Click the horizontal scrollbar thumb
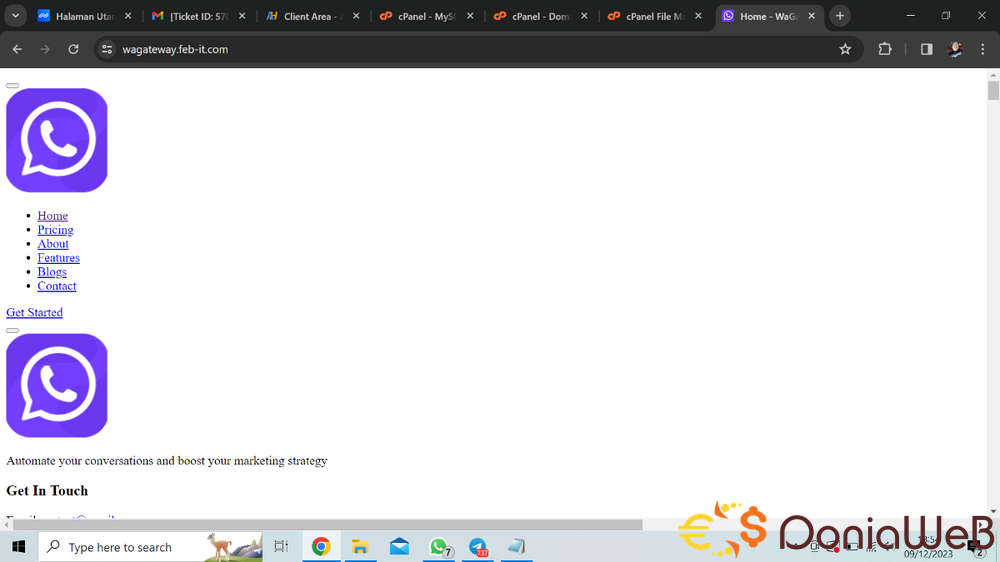The height and width of the screenshot is (562, 1000). (328, 524)
